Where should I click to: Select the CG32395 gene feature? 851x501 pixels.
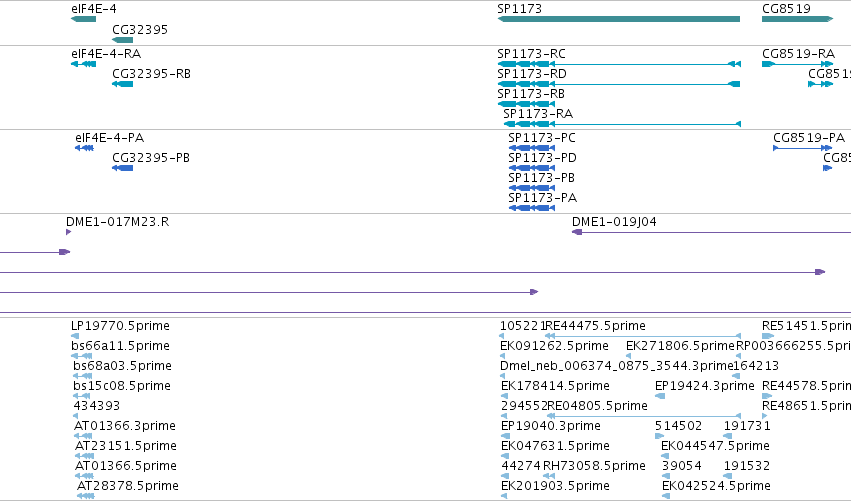[x=122, y=40]
